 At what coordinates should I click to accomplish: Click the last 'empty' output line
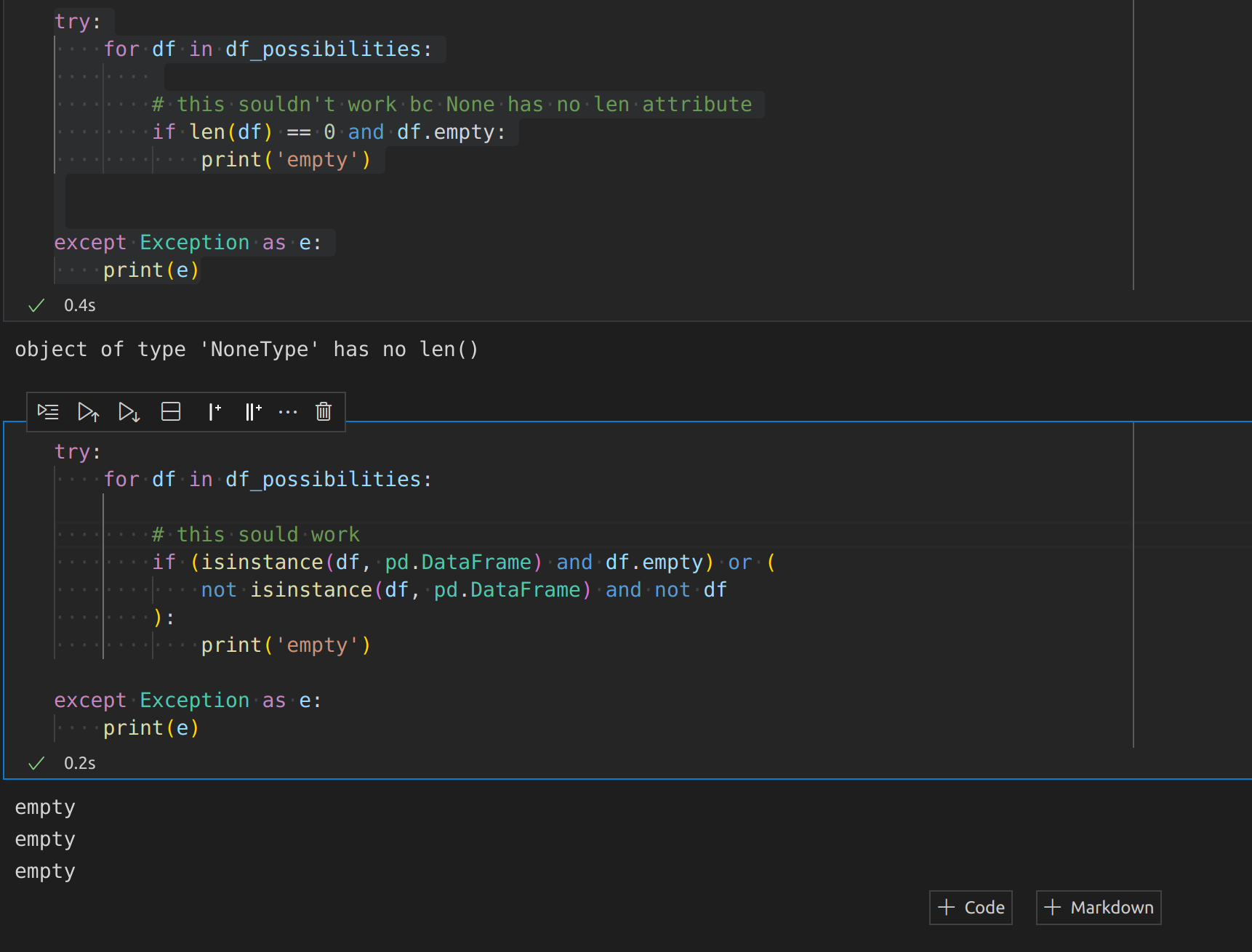(x=45, y=871)
